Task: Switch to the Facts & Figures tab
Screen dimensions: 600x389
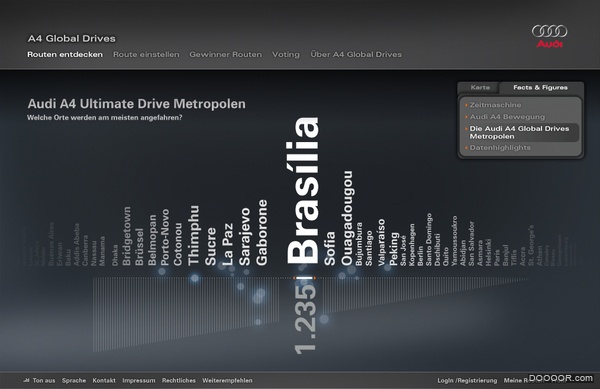Action: pos(540,88)
